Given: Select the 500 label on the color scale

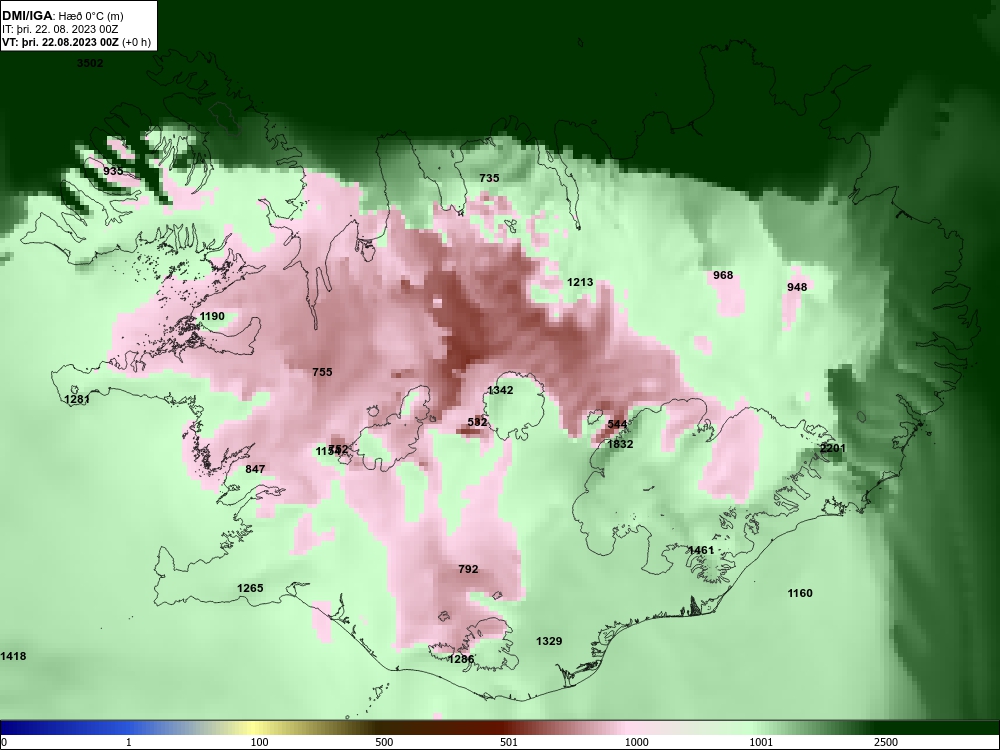Looking at the screenshot, I should [384, 742].
